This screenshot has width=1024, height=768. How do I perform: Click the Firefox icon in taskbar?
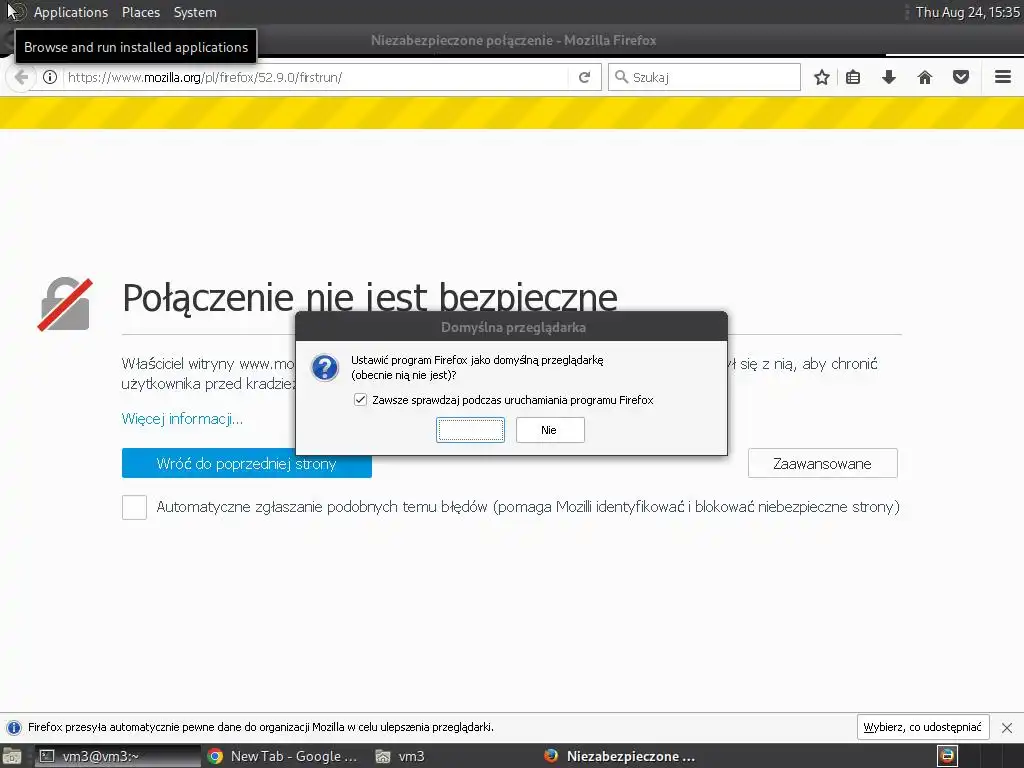pos(551,756)
